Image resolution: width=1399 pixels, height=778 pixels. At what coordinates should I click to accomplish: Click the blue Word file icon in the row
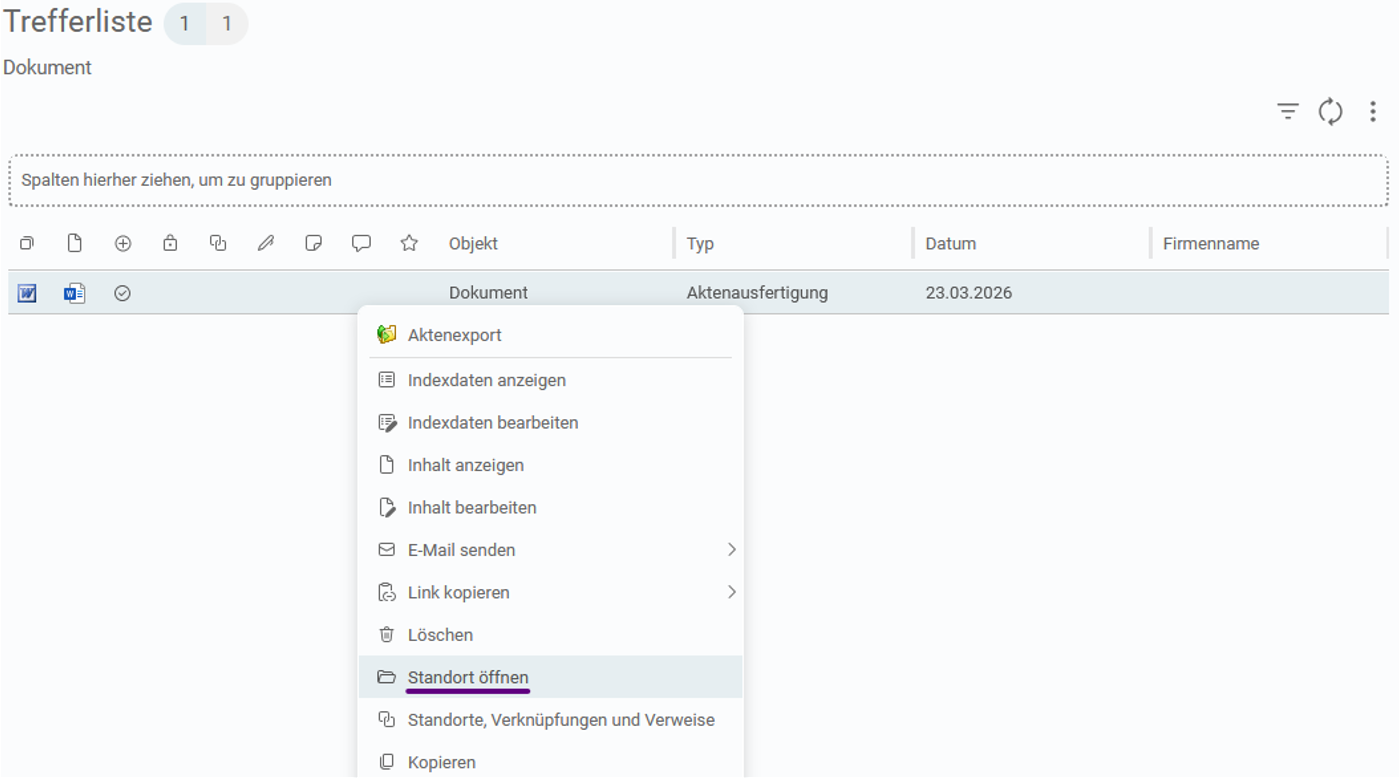point(75,293)
